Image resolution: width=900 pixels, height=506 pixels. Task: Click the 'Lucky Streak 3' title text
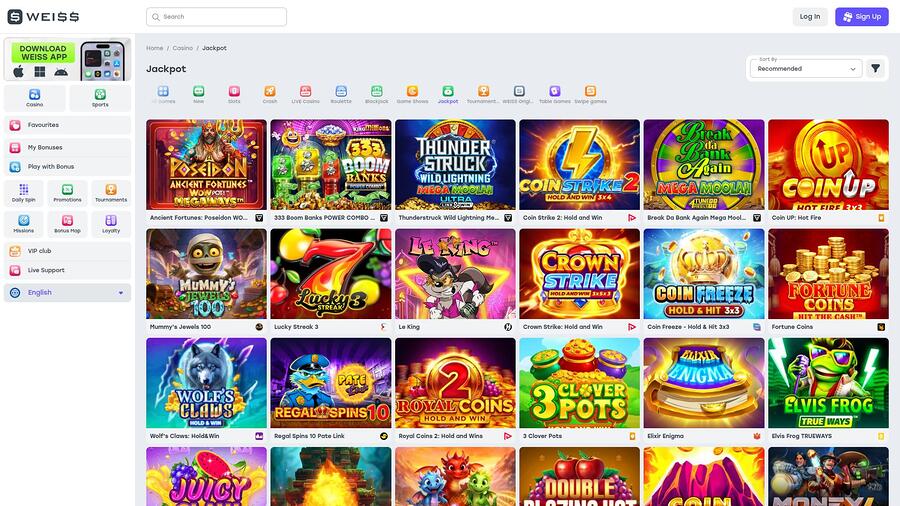pos(296,327)
